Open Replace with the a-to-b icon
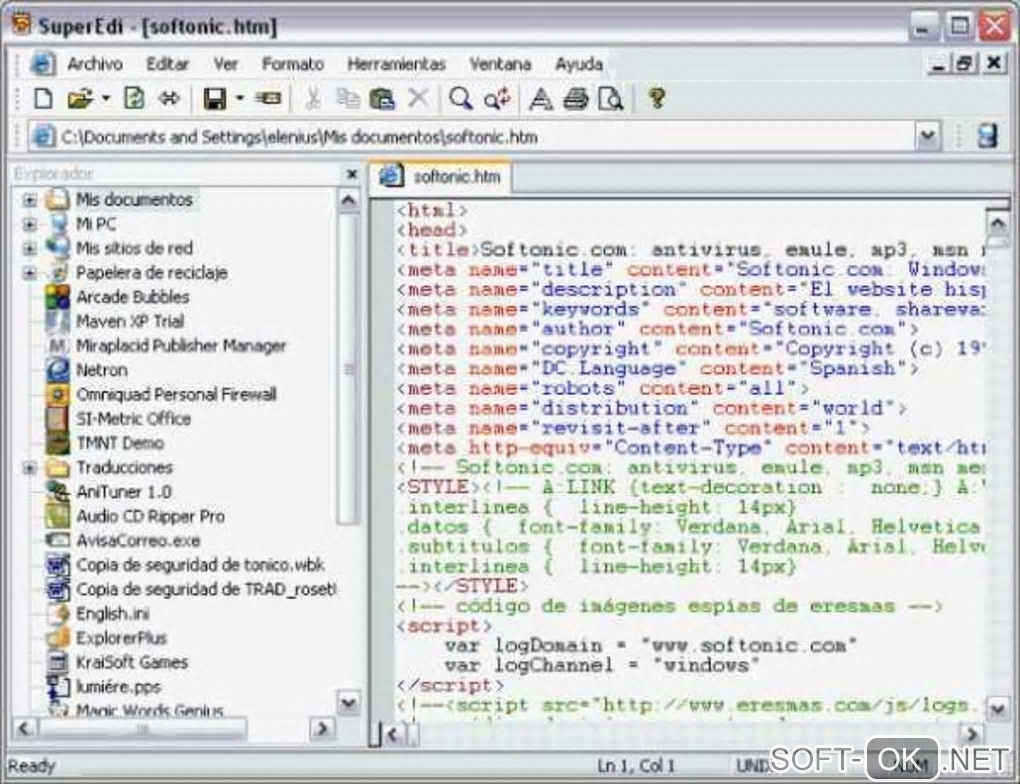The width and height of the screenshot is (1020, 784). [x=498, y=99]
